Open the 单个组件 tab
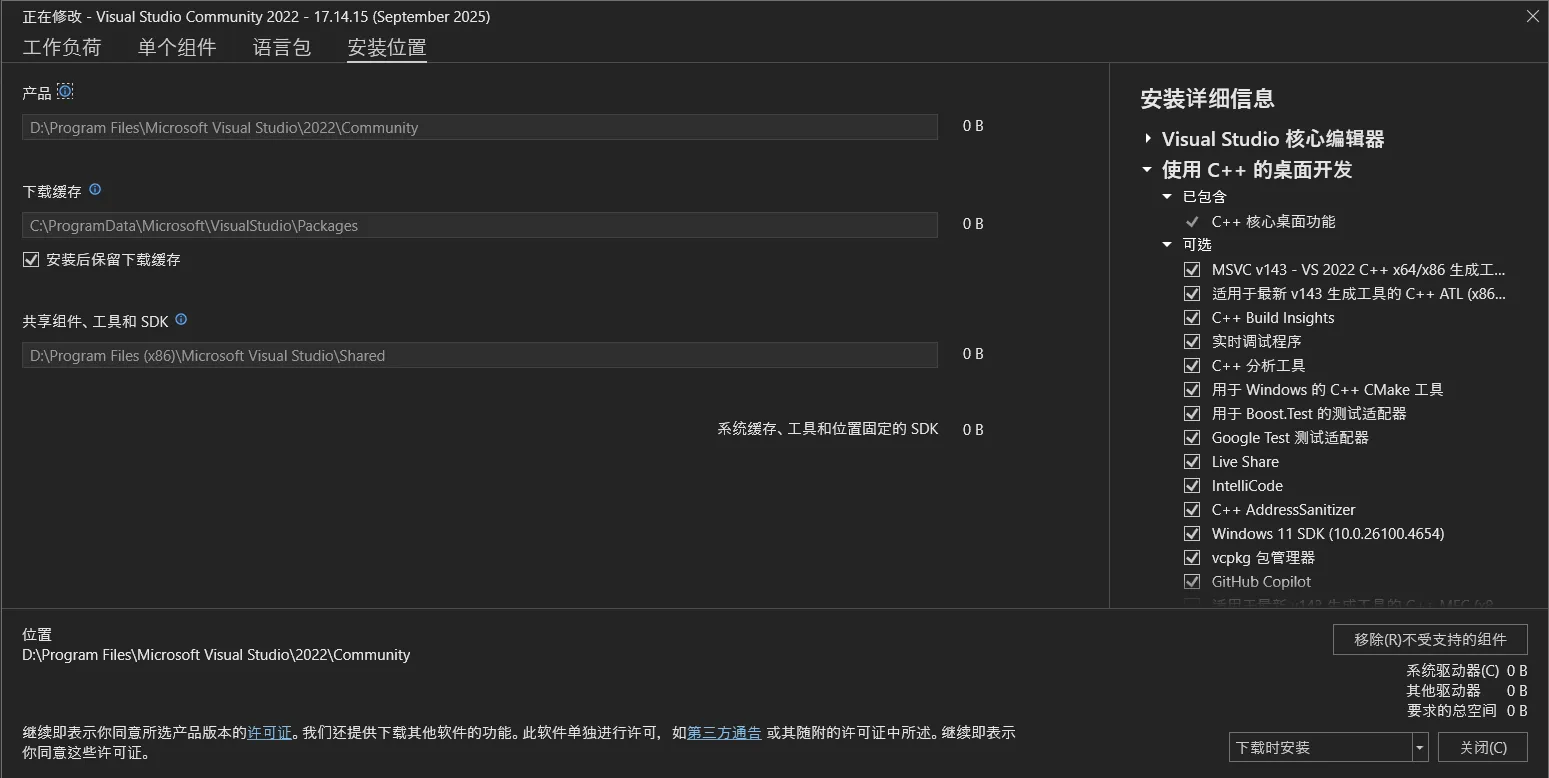Viewport: 1549px width, 778px height. coord(177,47)
